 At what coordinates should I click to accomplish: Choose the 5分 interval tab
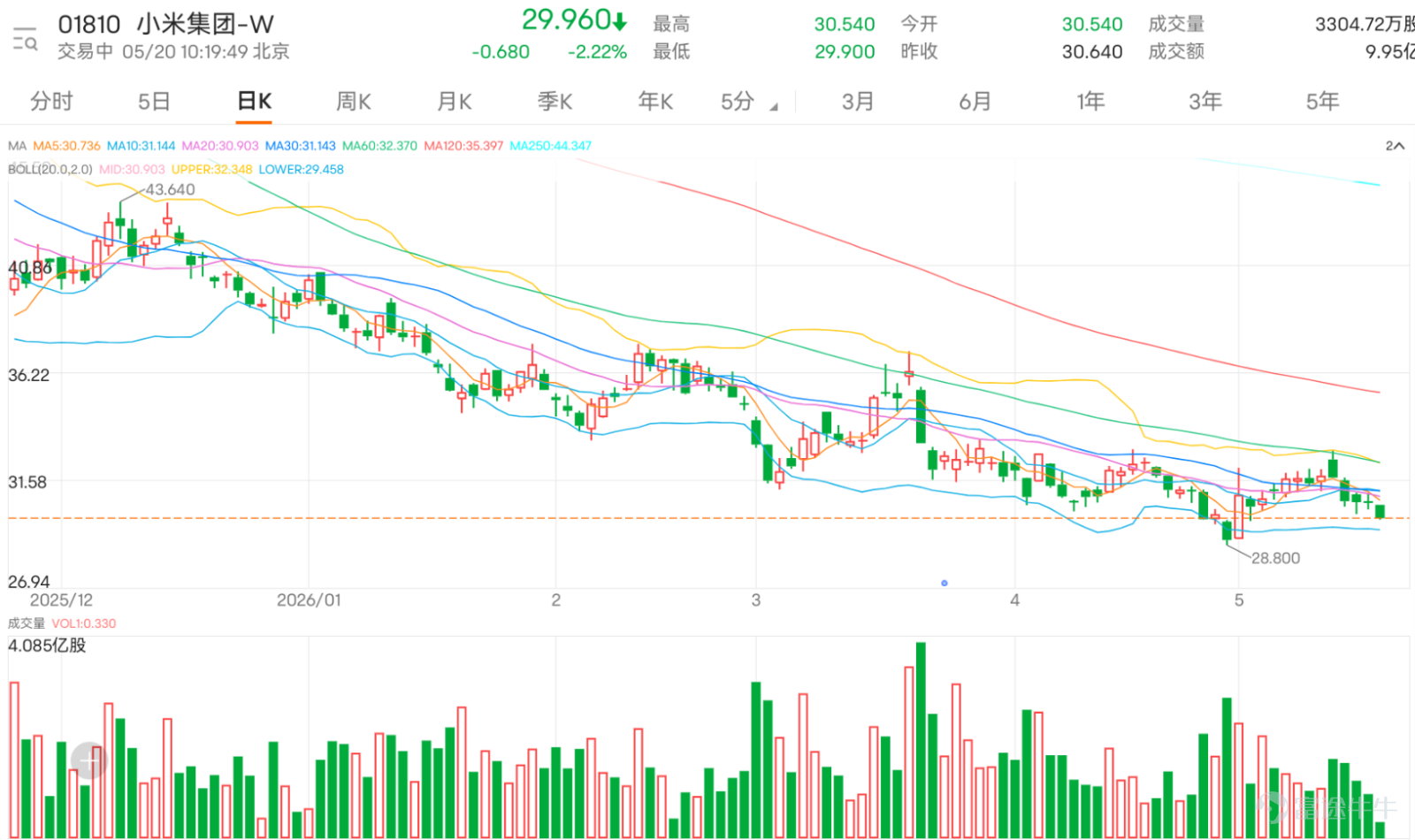coord(738,102)
